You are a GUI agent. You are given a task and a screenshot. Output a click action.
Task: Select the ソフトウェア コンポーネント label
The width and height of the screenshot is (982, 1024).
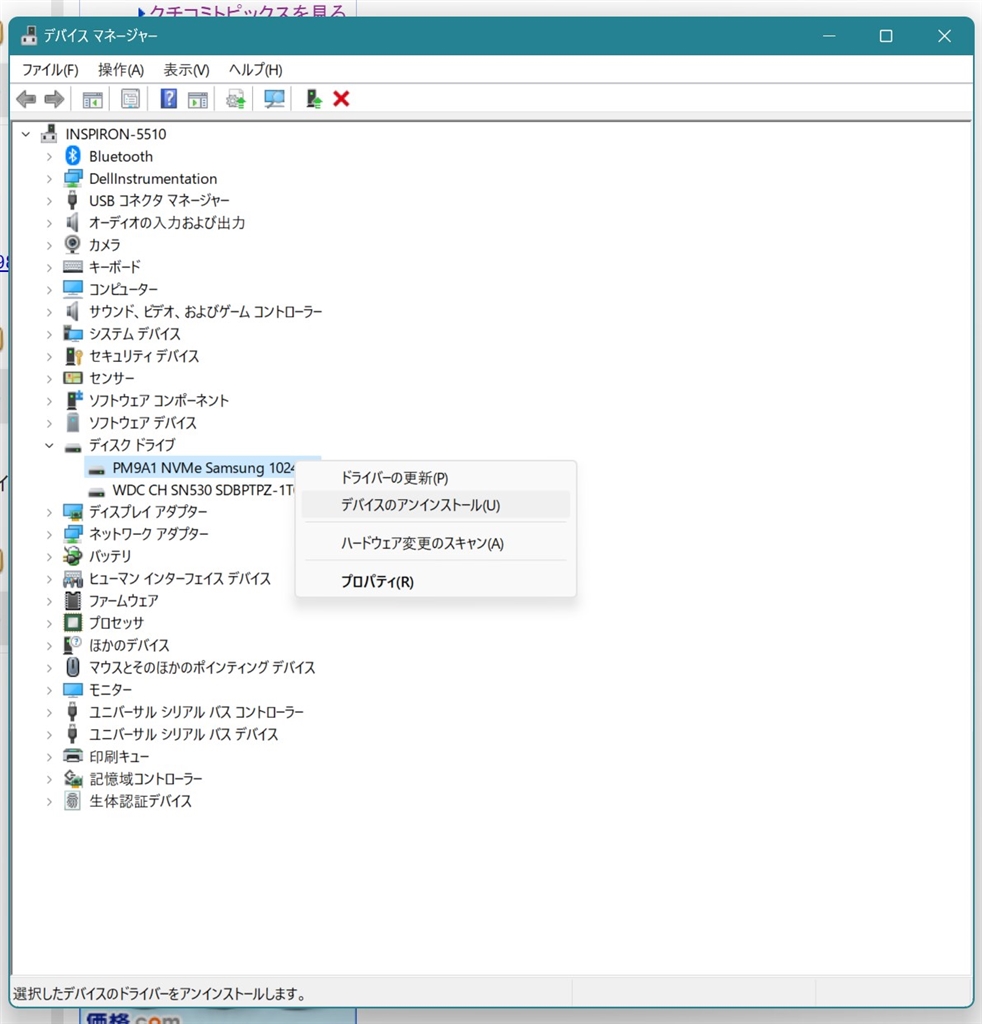[159, 400]
